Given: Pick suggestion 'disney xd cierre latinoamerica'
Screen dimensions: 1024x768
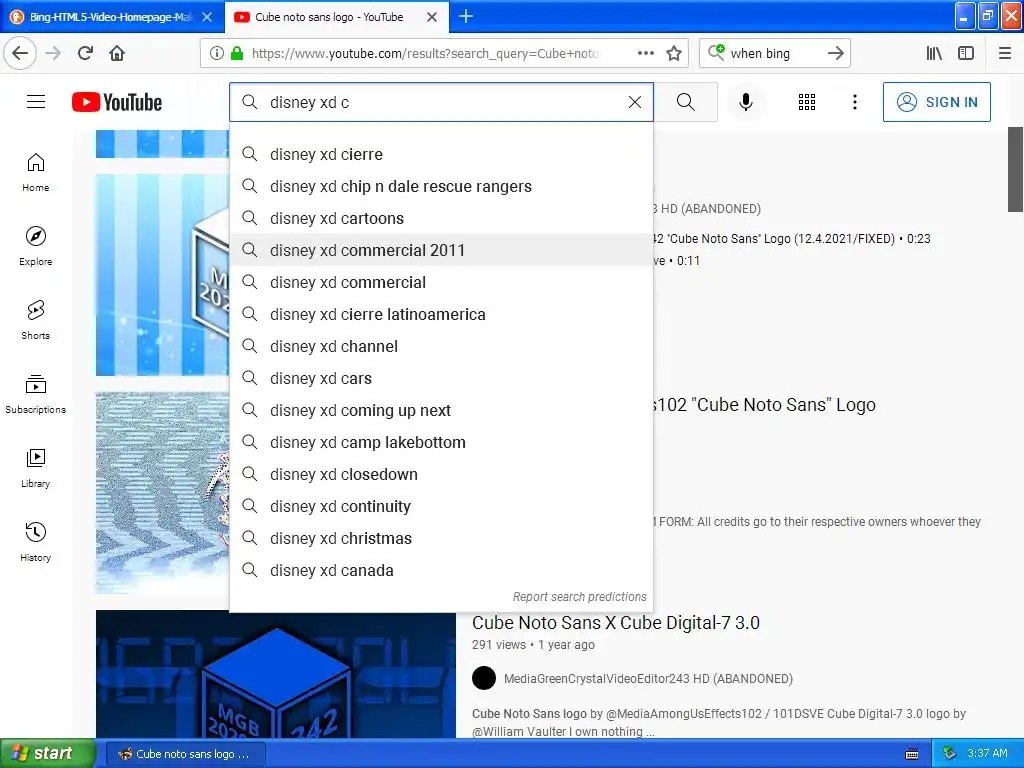Looking at the screenshot, I should (x=441, y=314).
